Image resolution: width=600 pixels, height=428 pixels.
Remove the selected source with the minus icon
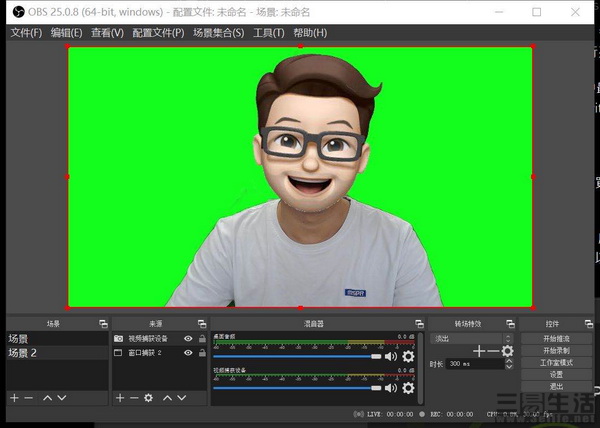tap(134, 398)
